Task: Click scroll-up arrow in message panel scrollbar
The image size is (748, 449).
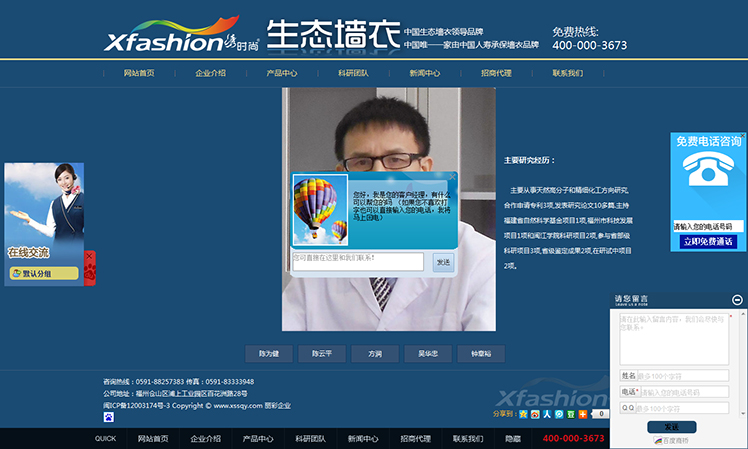Action: (743, 313)
